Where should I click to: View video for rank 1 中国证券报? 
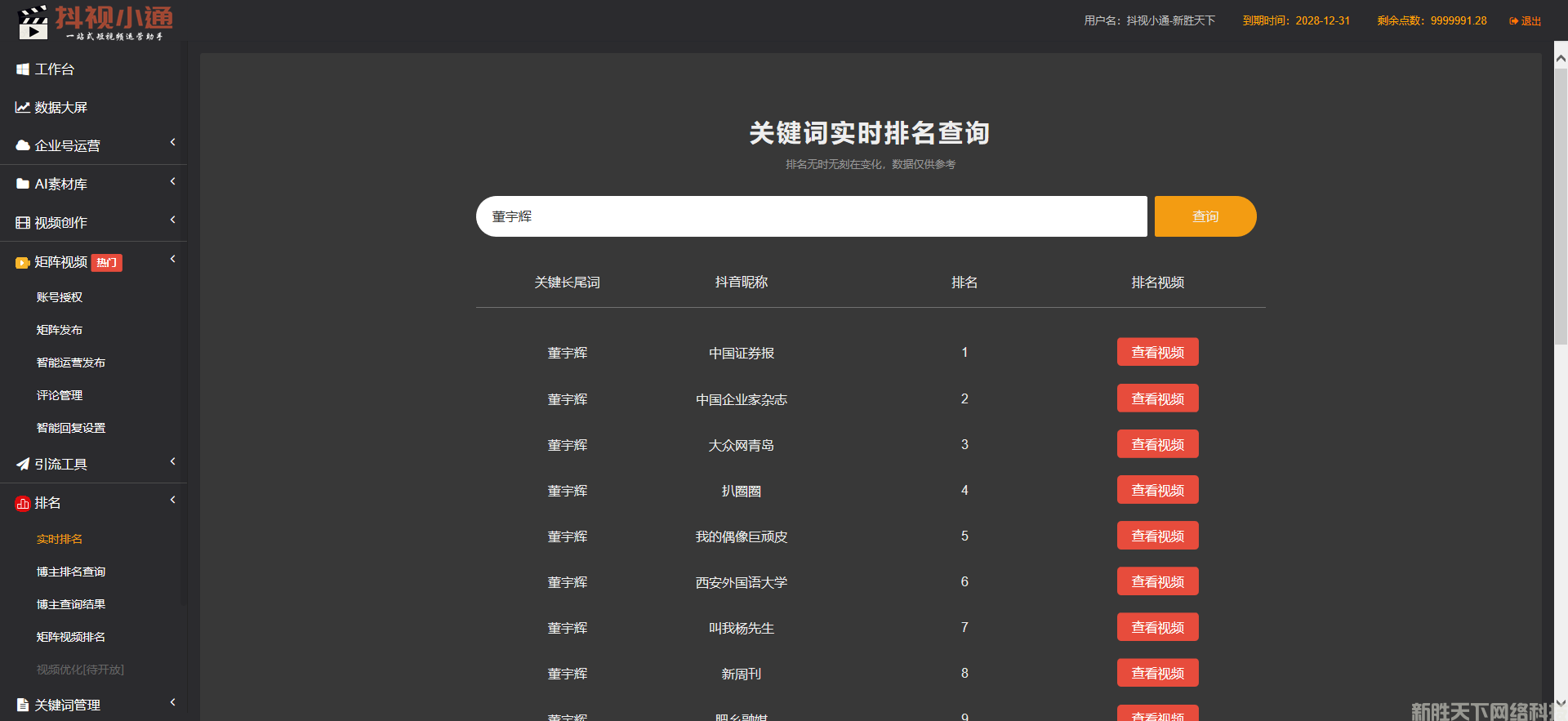pyautogui.click(x=1157, y=352)
